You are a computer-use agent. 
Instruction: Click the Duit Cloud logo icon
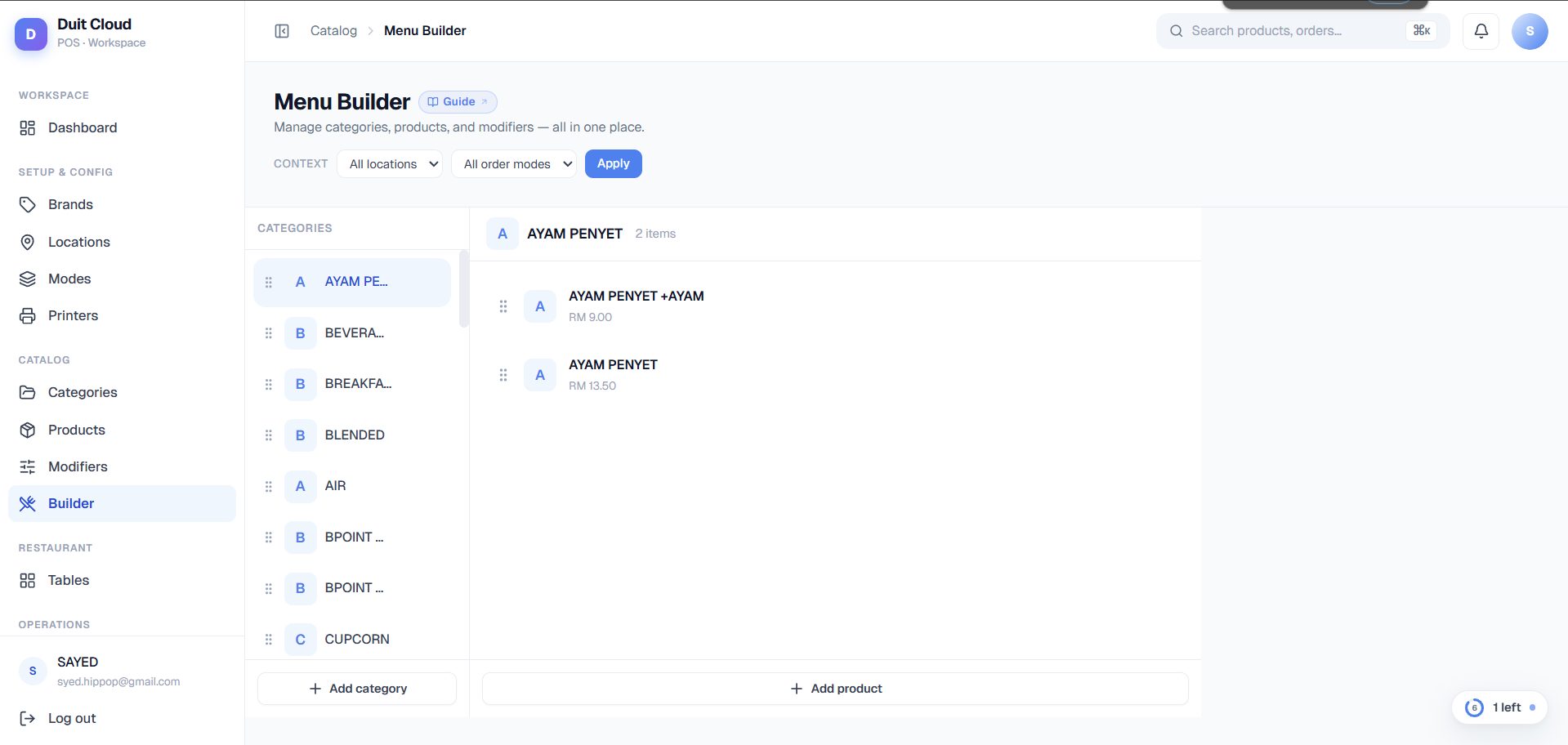tap(31, 33)
